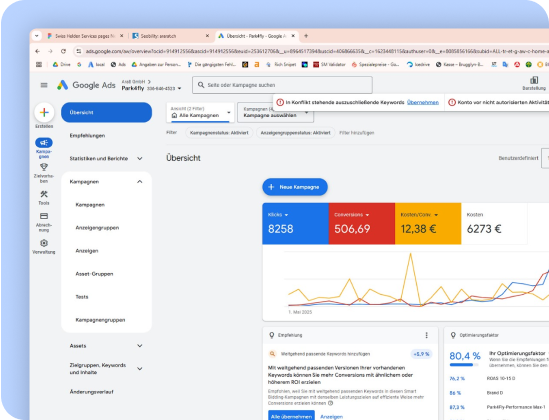Click the help icon after recommendation text
Image resolution: width=549 pixels, height=420 pixels.
tap(330, 403)
